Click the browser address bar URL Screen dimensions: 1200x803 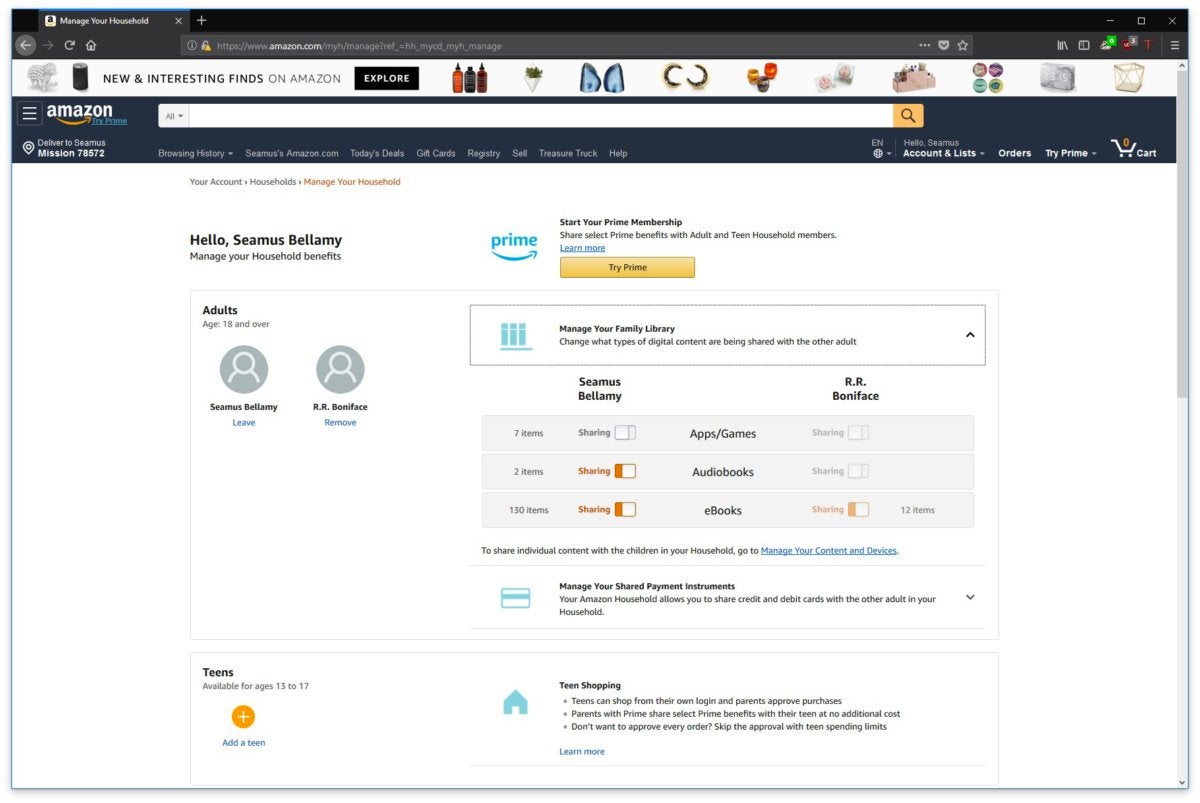(359, 46)
